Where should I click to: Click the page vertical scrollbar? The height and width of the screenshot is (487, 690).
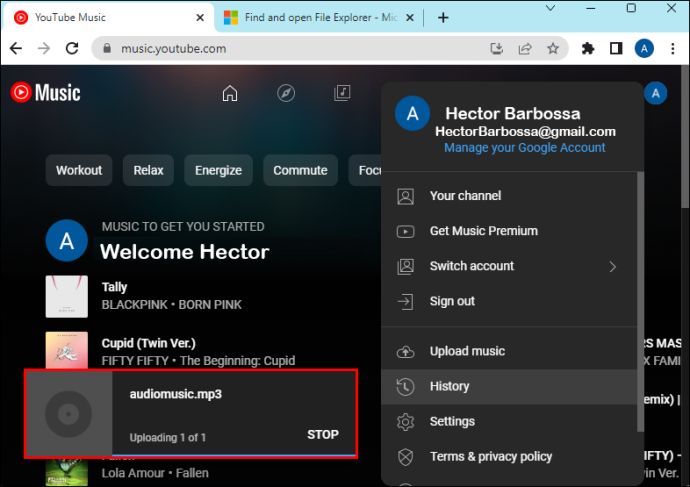685,136
